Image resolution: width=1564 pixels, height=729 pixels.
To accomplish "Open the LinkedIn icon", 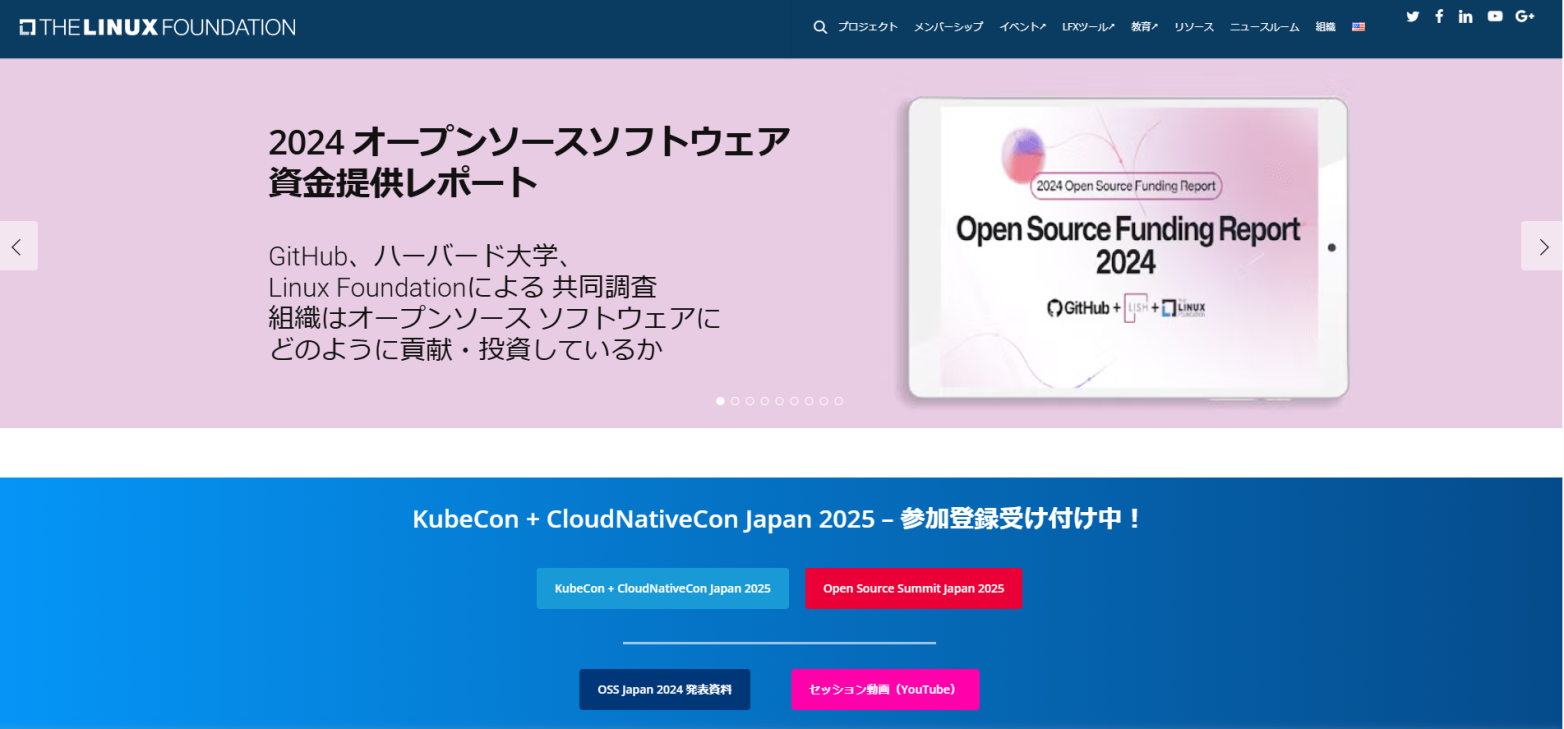I will coord(1465,16).
